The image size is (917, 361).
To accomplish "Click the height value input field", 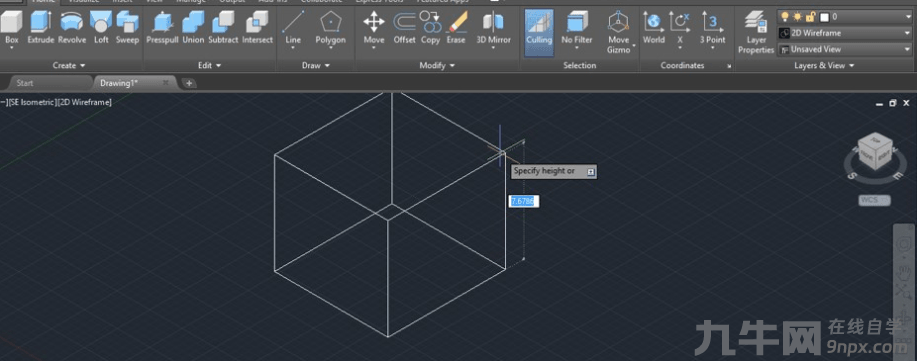I will pos(524,201).
